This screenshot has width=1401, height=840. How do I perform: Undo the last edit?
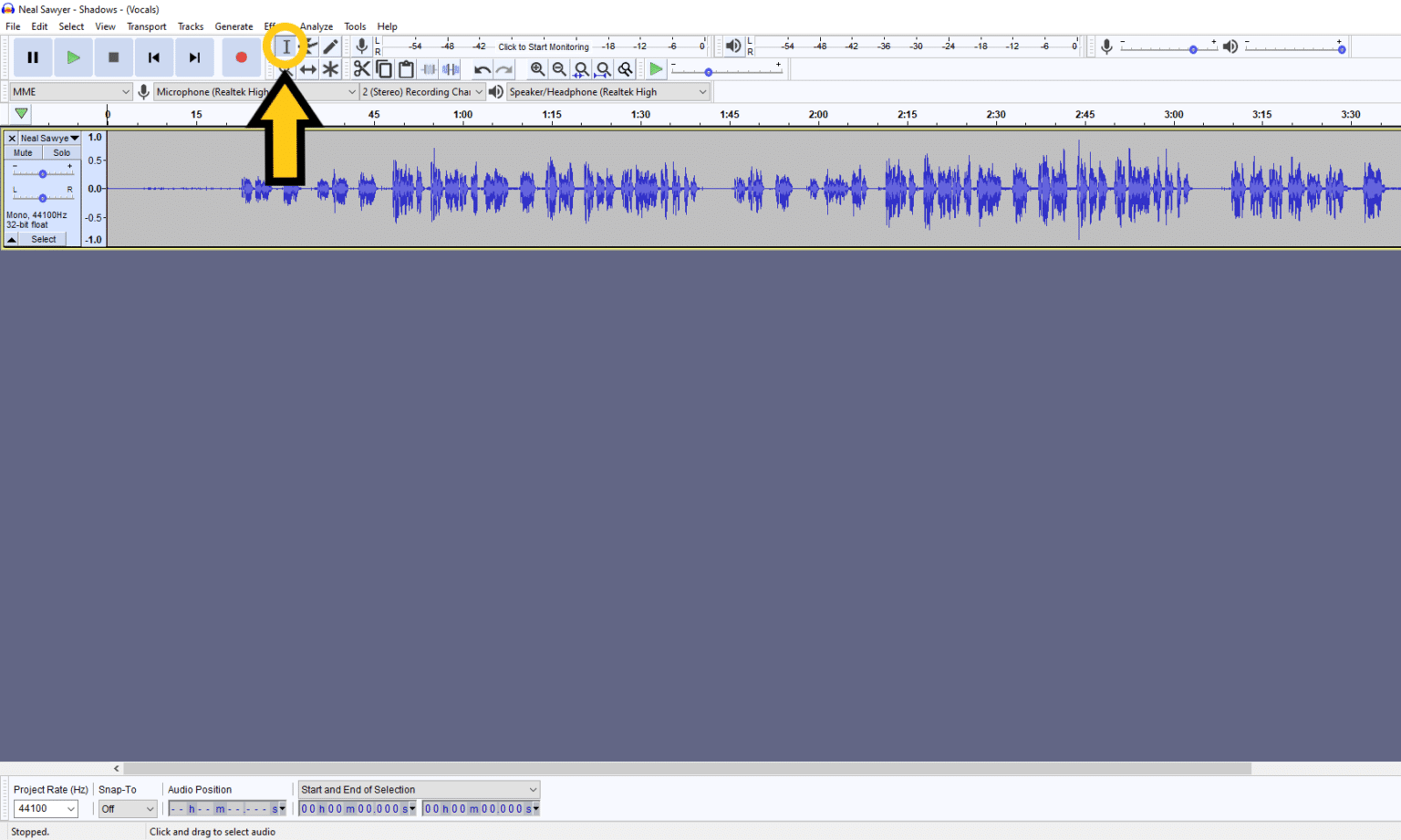point(482,68)
